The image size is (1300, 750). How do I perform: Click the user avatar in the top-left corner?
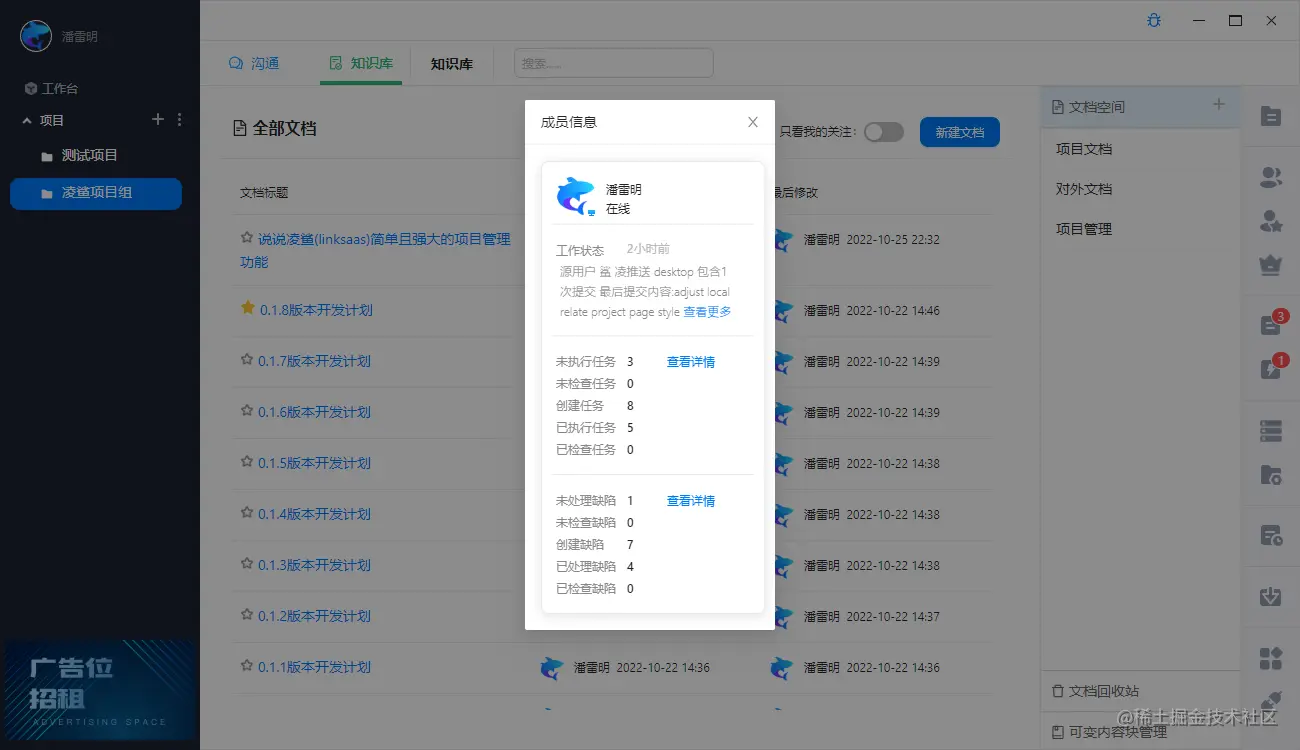[36, 36]
